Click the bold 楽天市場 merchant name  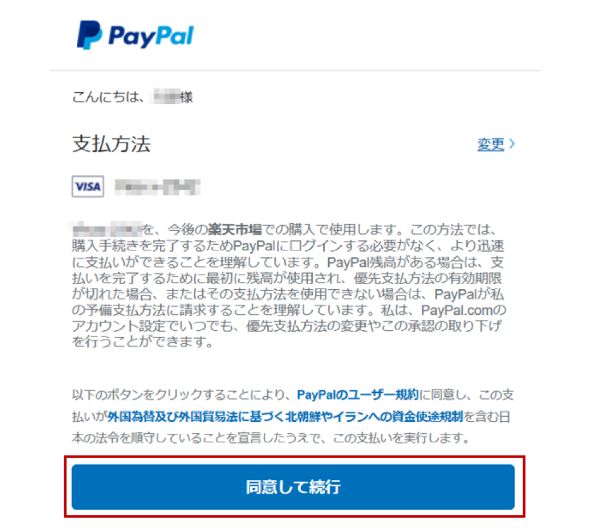[235, 229]
